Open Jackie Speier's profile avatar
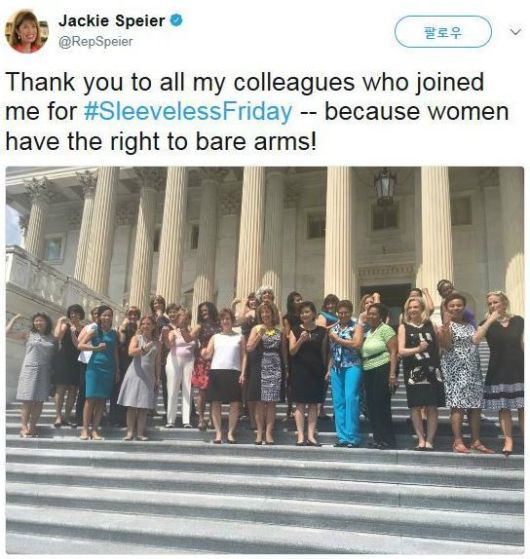The width and height of the screenshot is (530, 559). click(27, 31)
